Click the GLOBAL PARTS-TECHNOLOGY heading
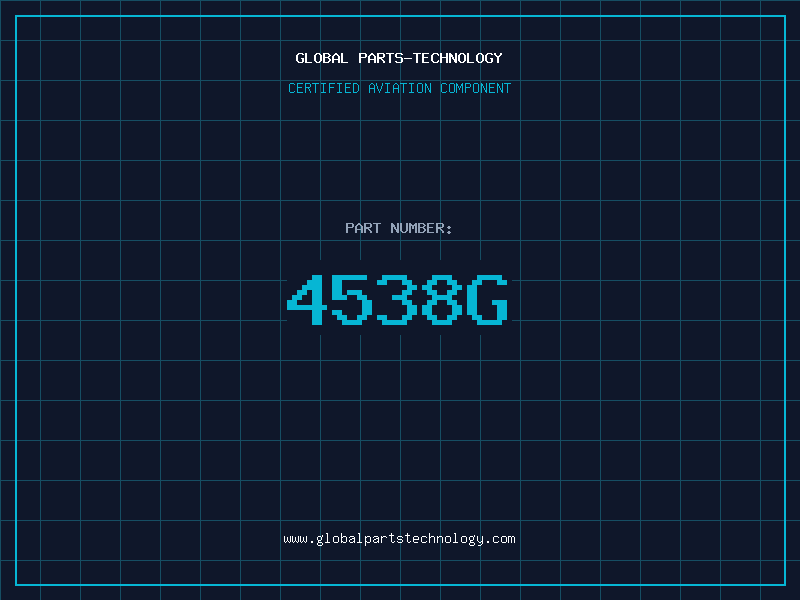This screenshot has height=600, width=800. [x=399, y=58]
